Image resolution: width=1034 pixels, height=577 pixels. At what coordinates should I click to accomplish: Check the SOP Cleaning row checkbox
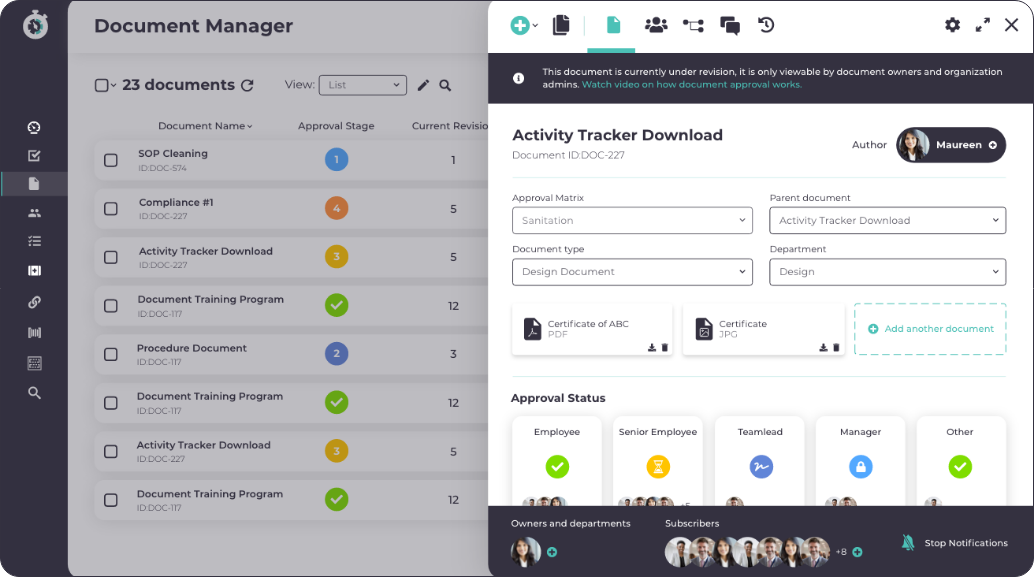pos(111,160)
